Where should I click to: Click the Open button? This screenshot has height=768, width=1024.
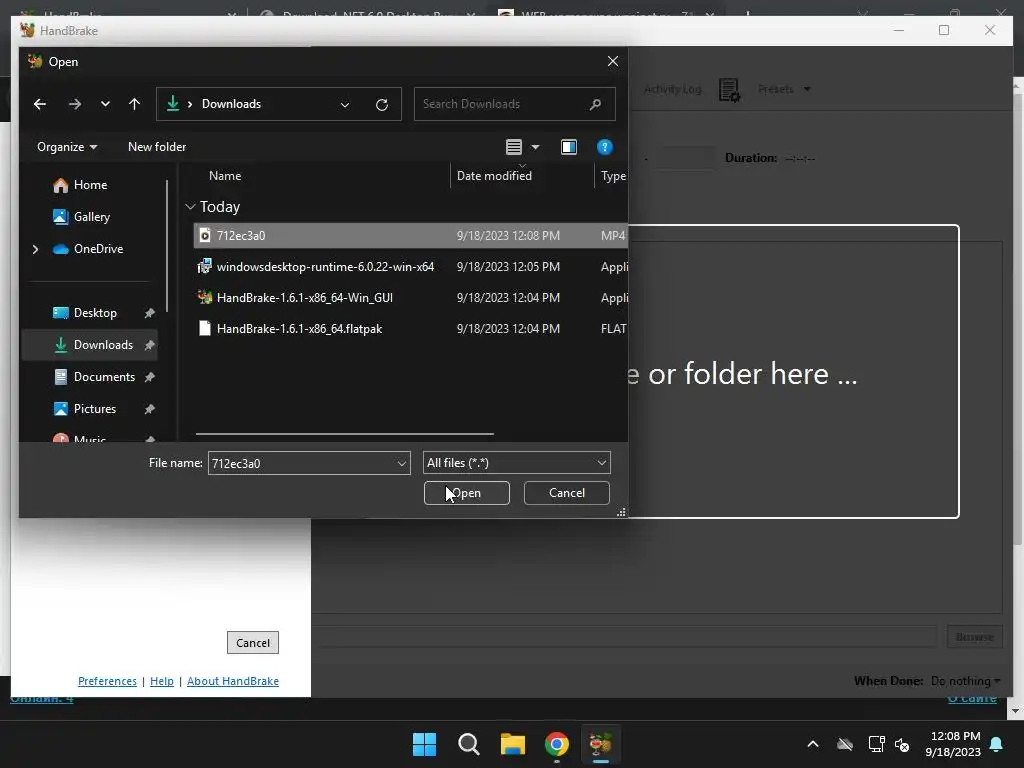(466, 493)
